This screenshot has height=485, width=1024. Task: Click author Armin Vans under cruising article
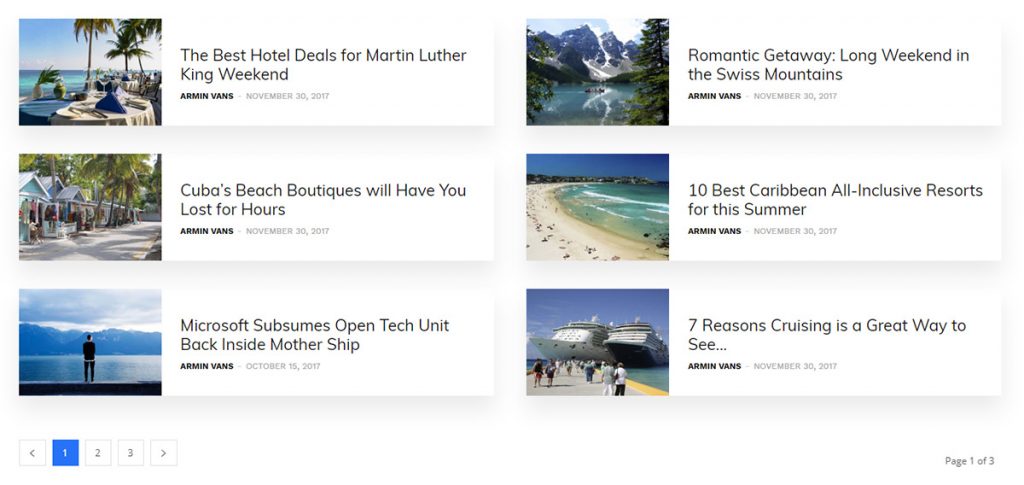(x=714, y=366)
